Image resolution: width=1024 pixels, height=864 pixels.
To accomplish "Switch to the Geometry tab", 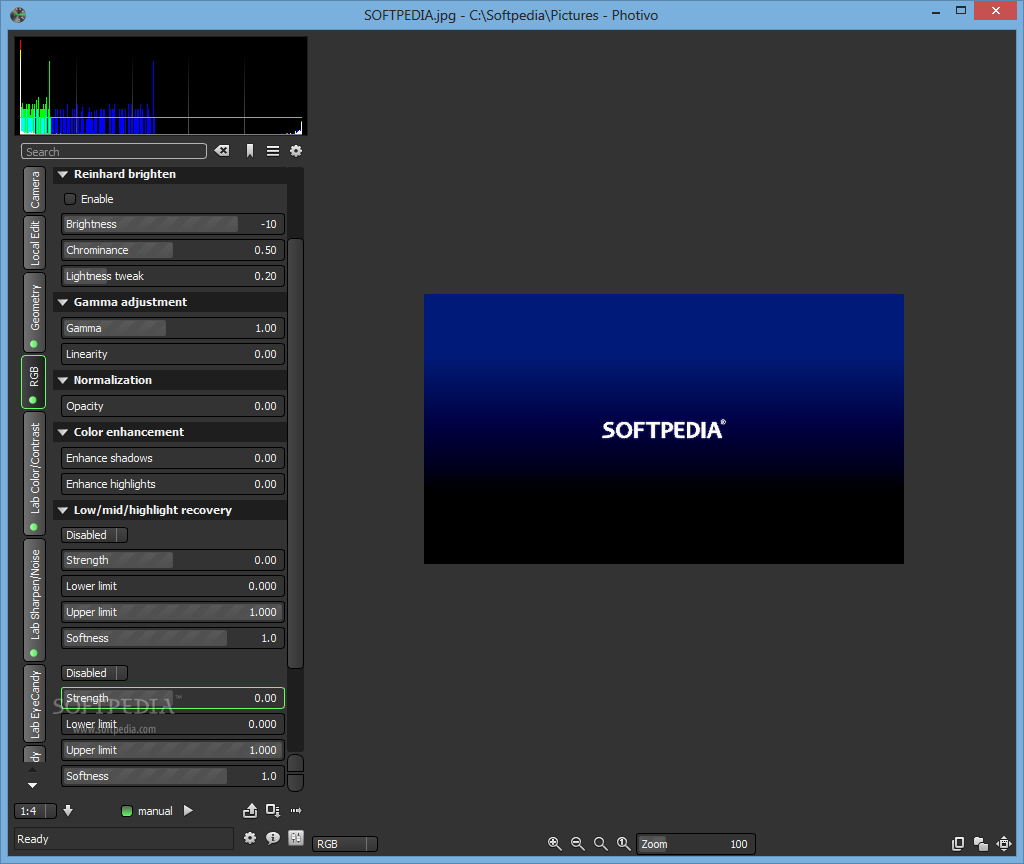I will coord(35,312).
